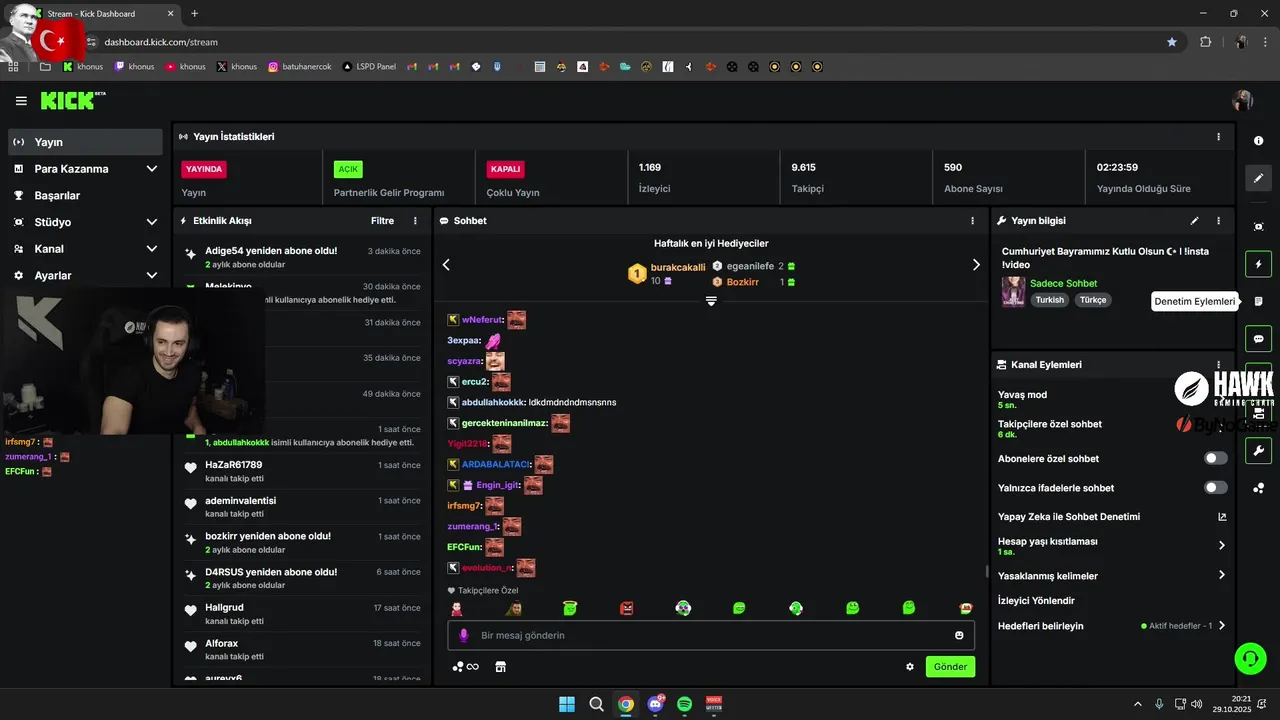The width and height of the screenshot is (1280, 720).
Task: Open the Denetim Eylemleri log icon
Action: click(x=1259, y=301)
